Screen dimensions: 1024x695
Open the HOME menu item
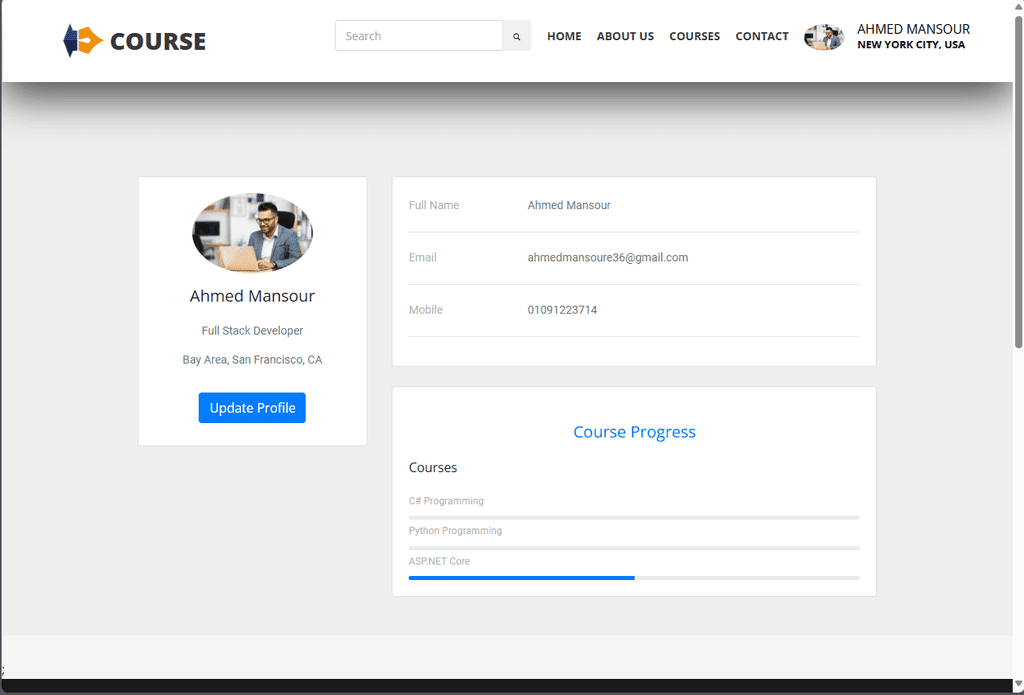point(564,37)
